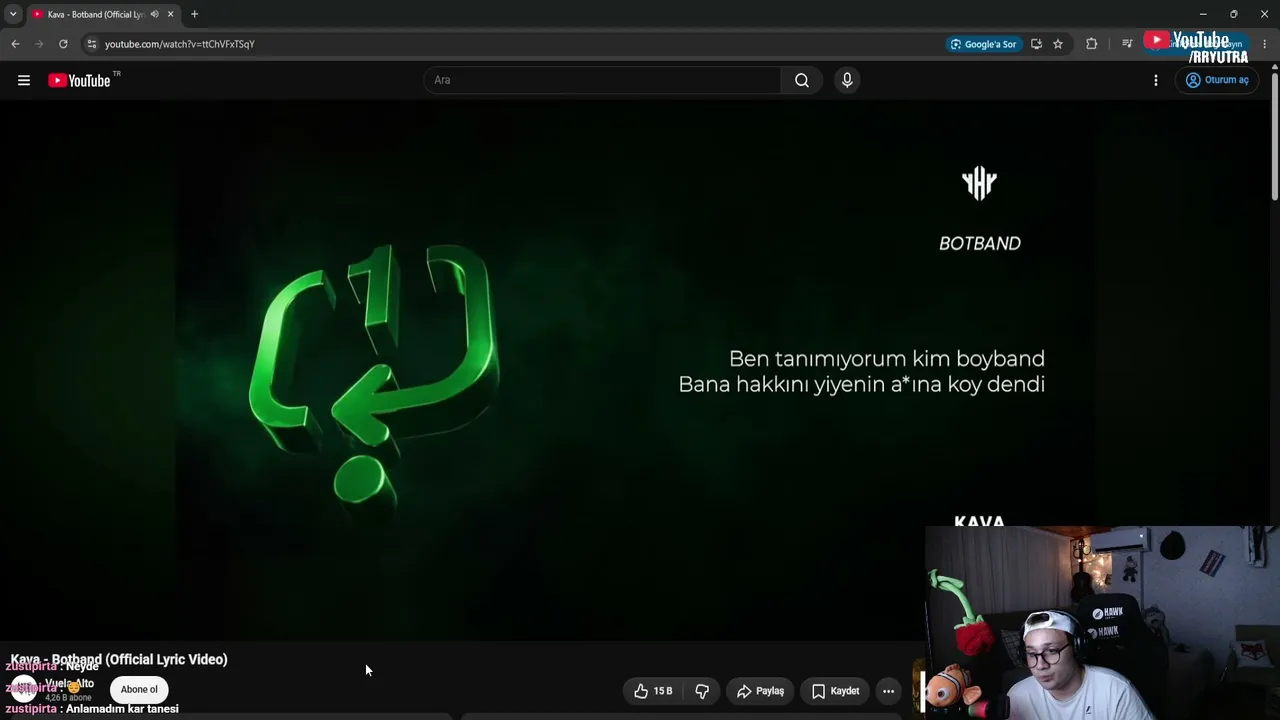Image resolution: width=1280 pixels, height=720 pixels.
Task: View site information icon in address bar
Action: click(x=91, y=44)
